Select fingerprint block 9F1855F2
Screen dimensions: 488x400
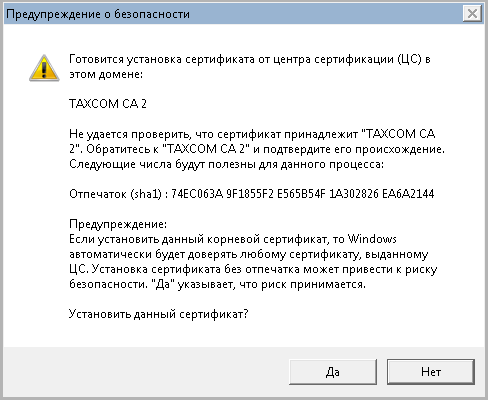250,194
